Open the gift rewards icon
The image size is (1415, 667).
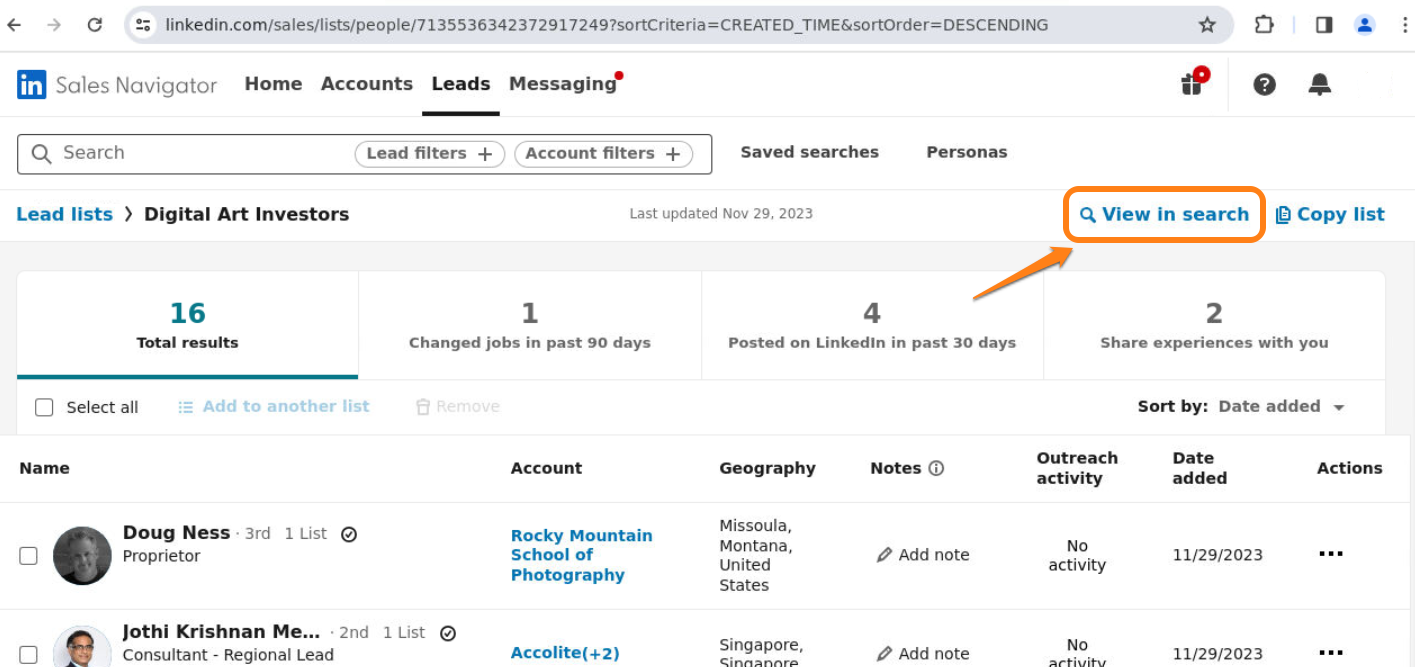pos(1192,84)
